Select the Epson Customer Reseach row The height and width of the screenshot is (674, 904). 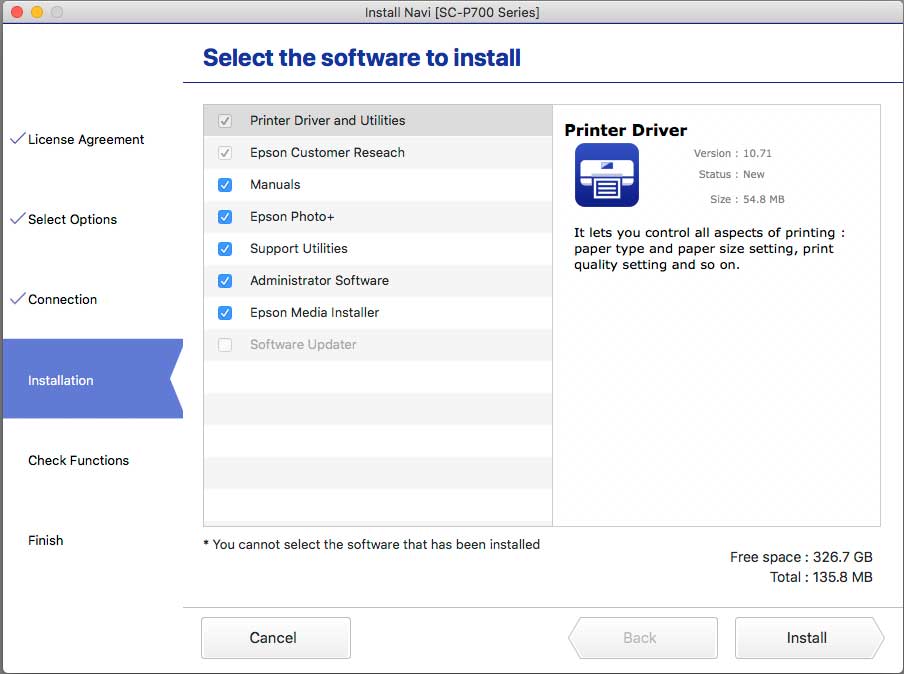point(378,153)
